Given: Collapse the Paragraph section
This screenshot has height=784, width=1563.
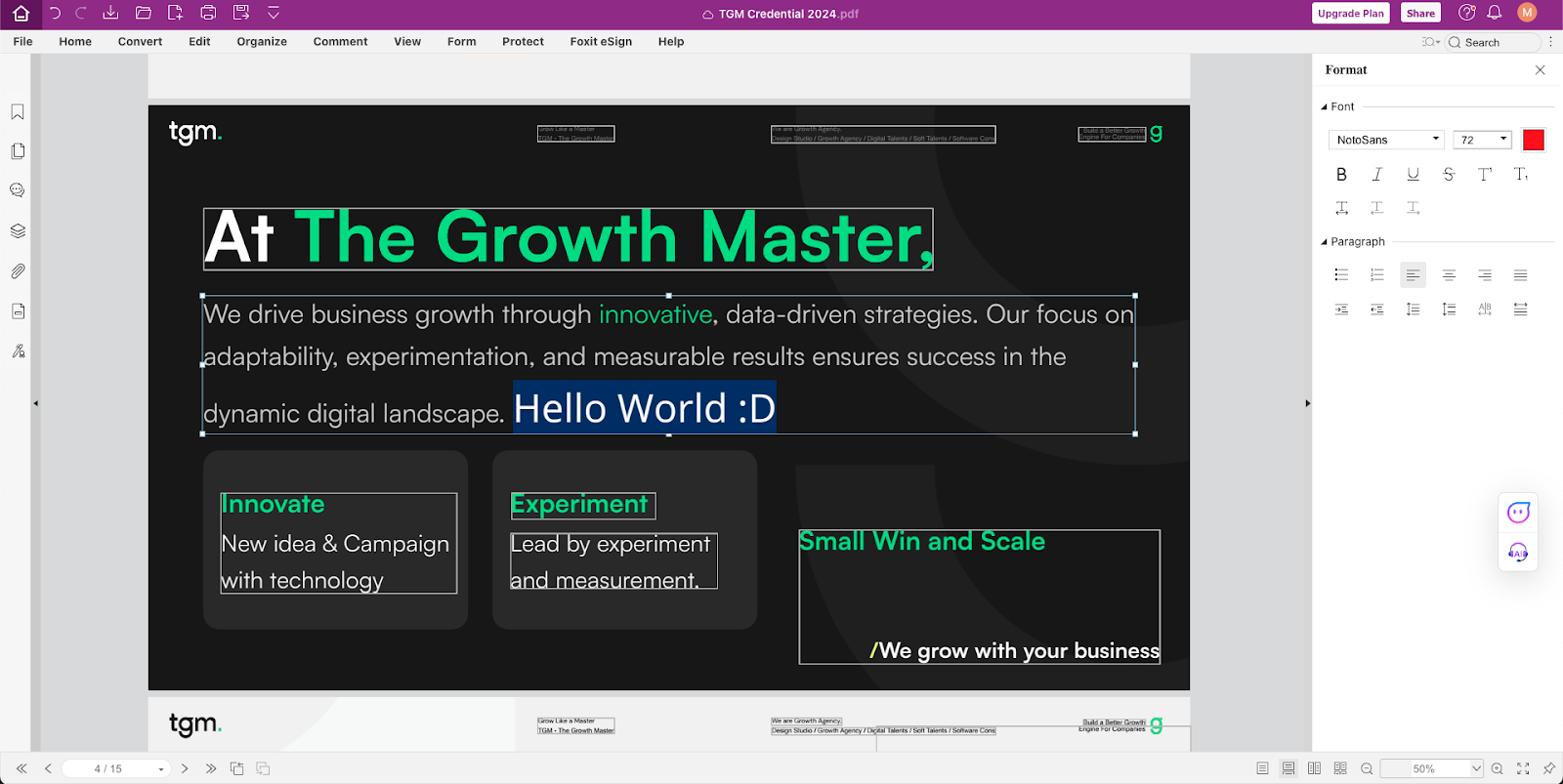Looking at the screenshot, I should click(x=1325, y=242).
